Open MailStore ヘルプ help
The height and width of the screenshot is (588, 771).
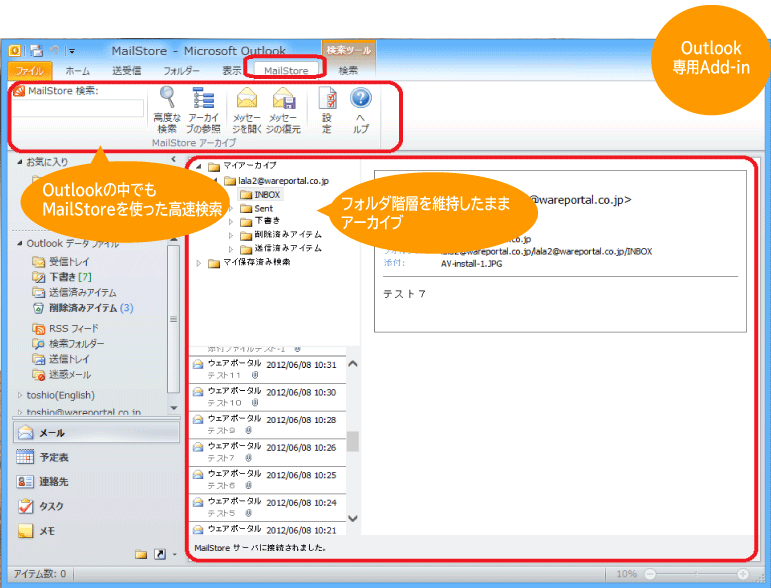pyautogui.click(x=360, y=110)
